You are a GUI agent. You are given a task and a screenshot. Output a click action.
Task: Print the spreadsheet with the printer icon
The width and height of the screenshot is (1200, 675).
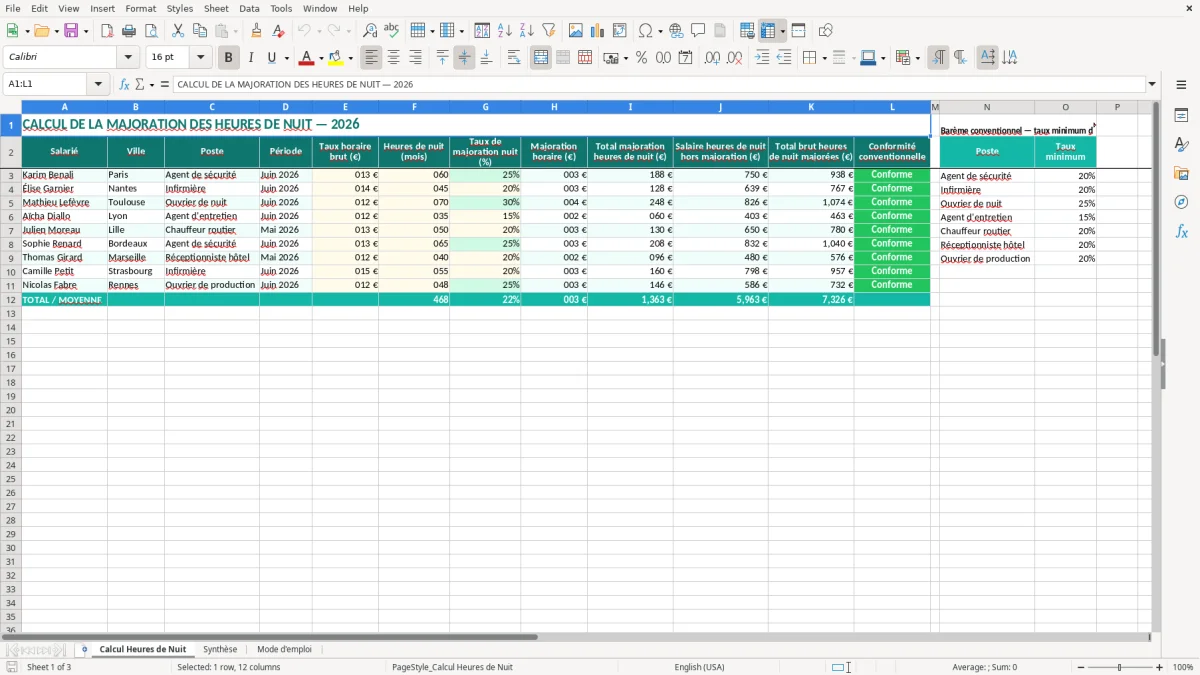coord(129,31)
